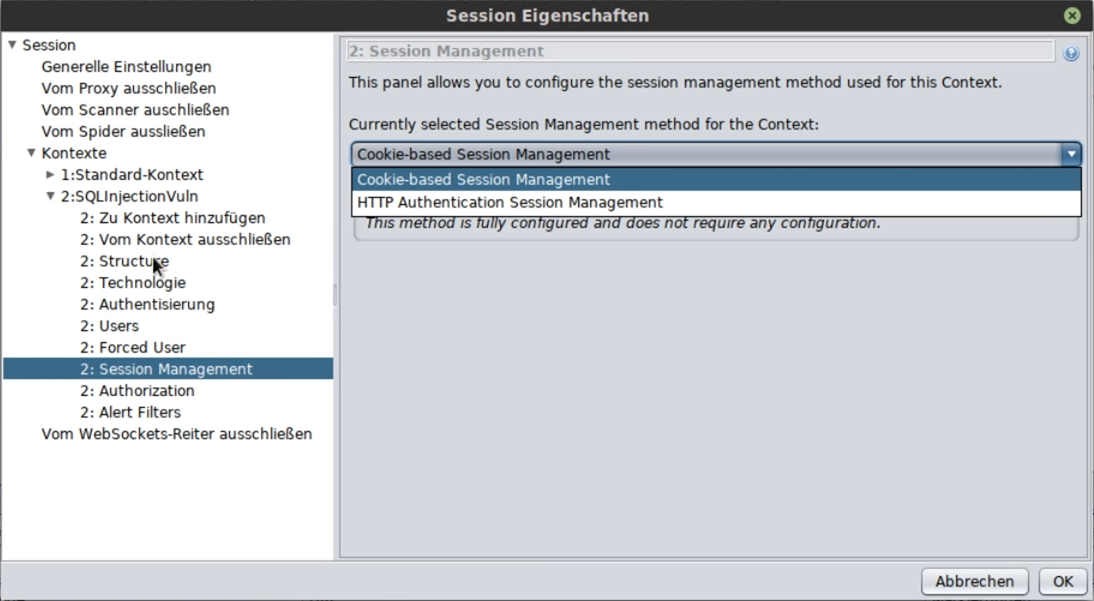Open 2: Alert Filters panel
This screenshot has height=601, width=1094.
[x=130, y=413]
